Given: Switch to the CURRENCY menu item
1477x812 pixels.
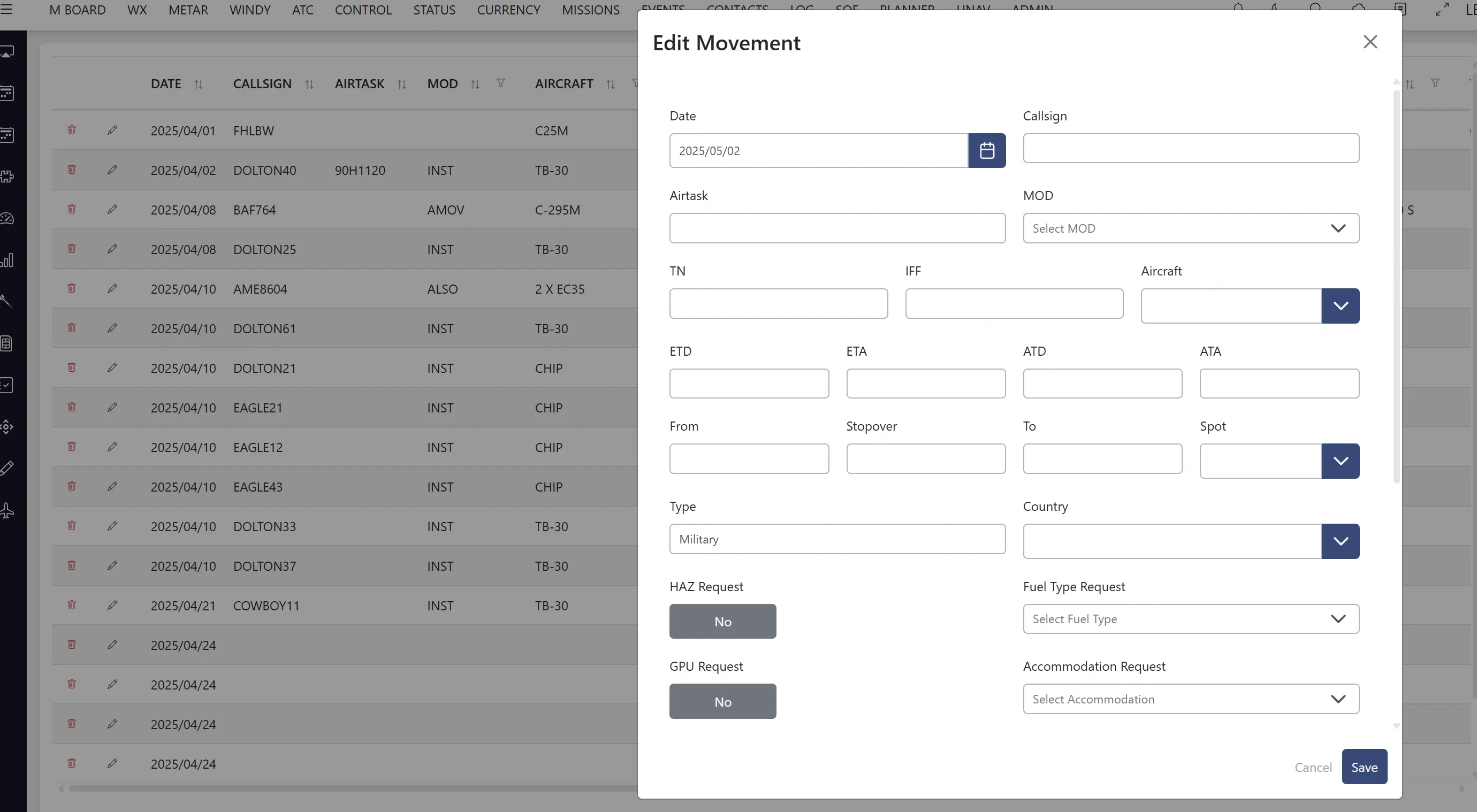Looking at the screenshot, I should 508,9.
